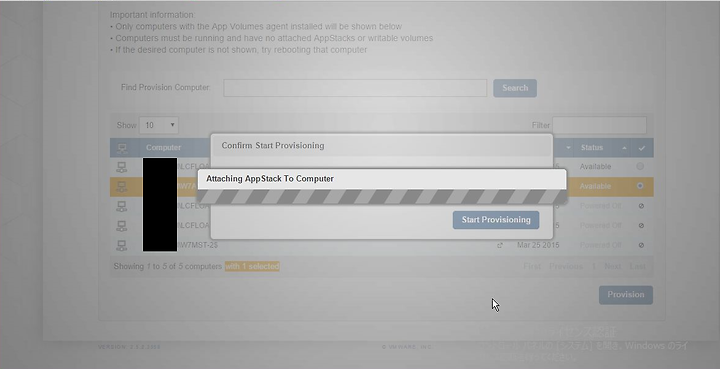Click the Attaching AppStack To Computer message
This screenshot has height=369, width=720.
tap(270, 179)
